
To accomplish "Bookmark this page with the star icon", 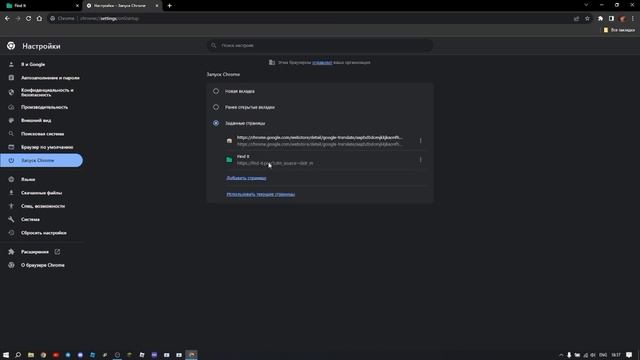I will [587, 18].
